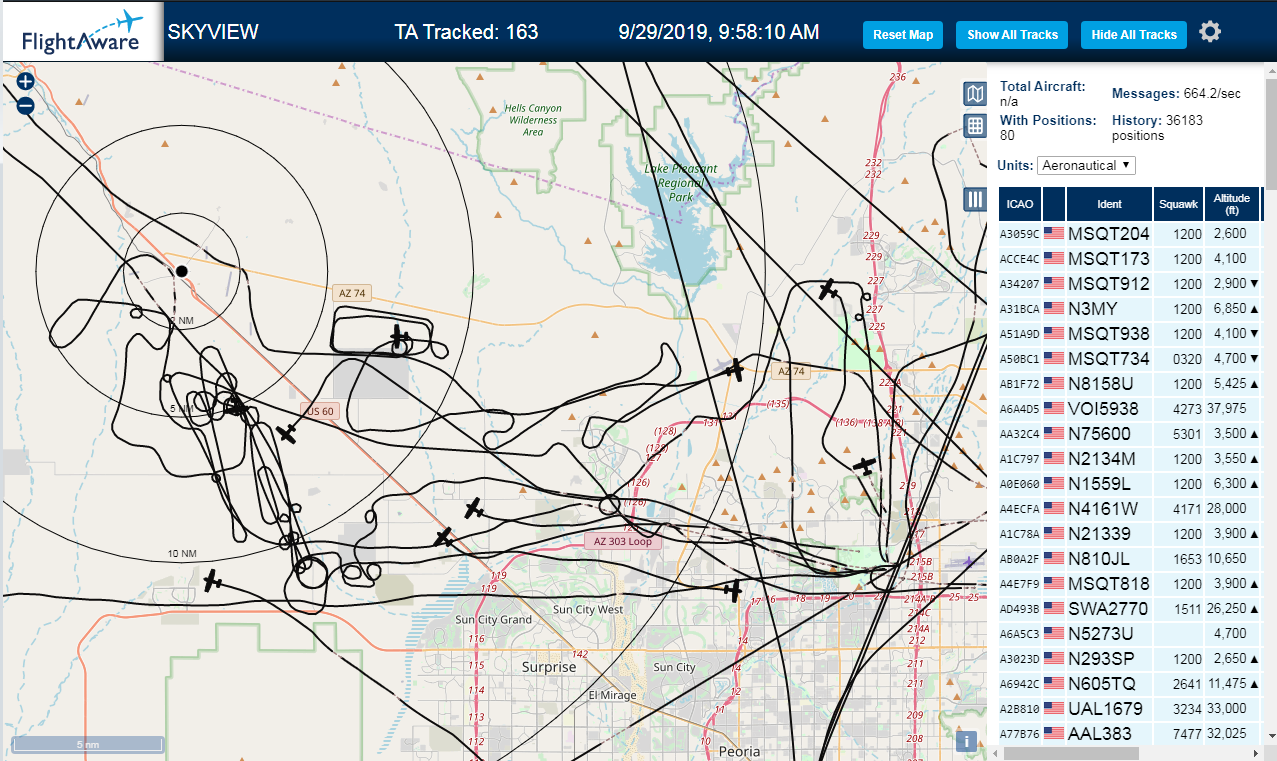Viewport: 1277px width, 761px height.
Task: Select aircraft N1559L
Action: (1130, 484)
